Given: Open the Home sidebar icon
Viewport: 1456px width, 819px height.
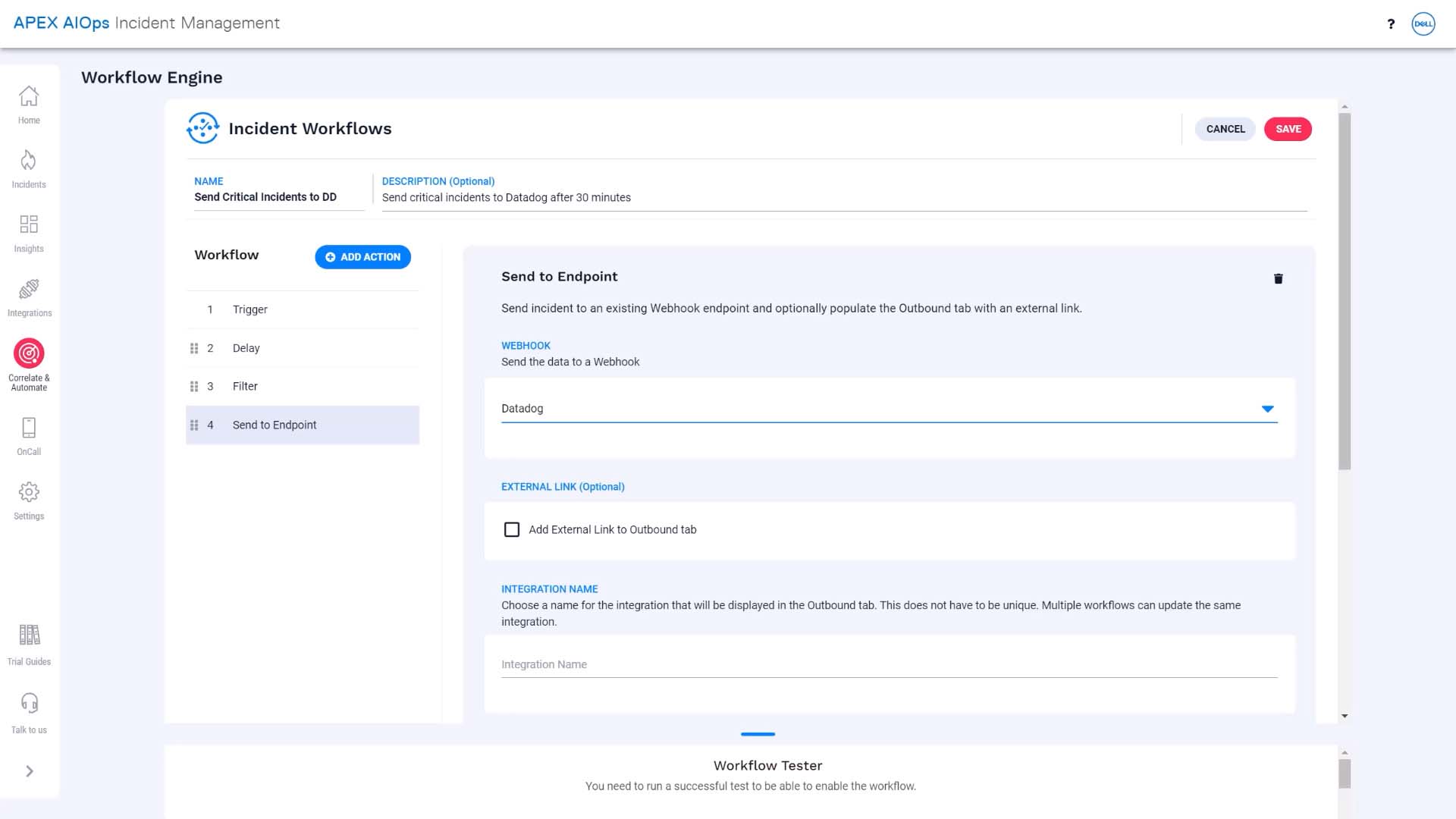Looking at the screenshot, I should click(x=29, y=97).
